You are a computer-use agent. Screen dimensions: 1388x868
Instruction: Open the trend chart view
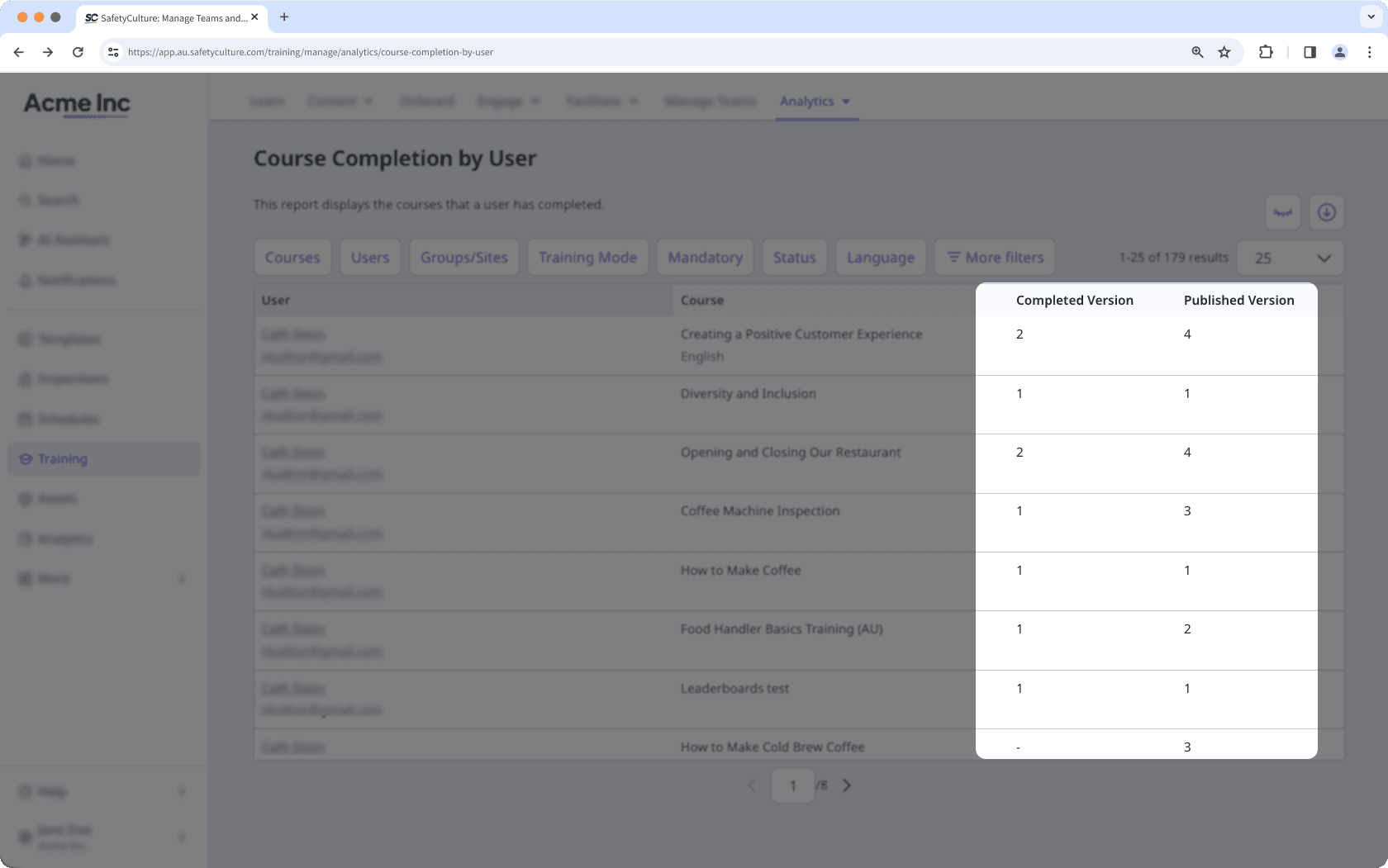coord(1281,212)
